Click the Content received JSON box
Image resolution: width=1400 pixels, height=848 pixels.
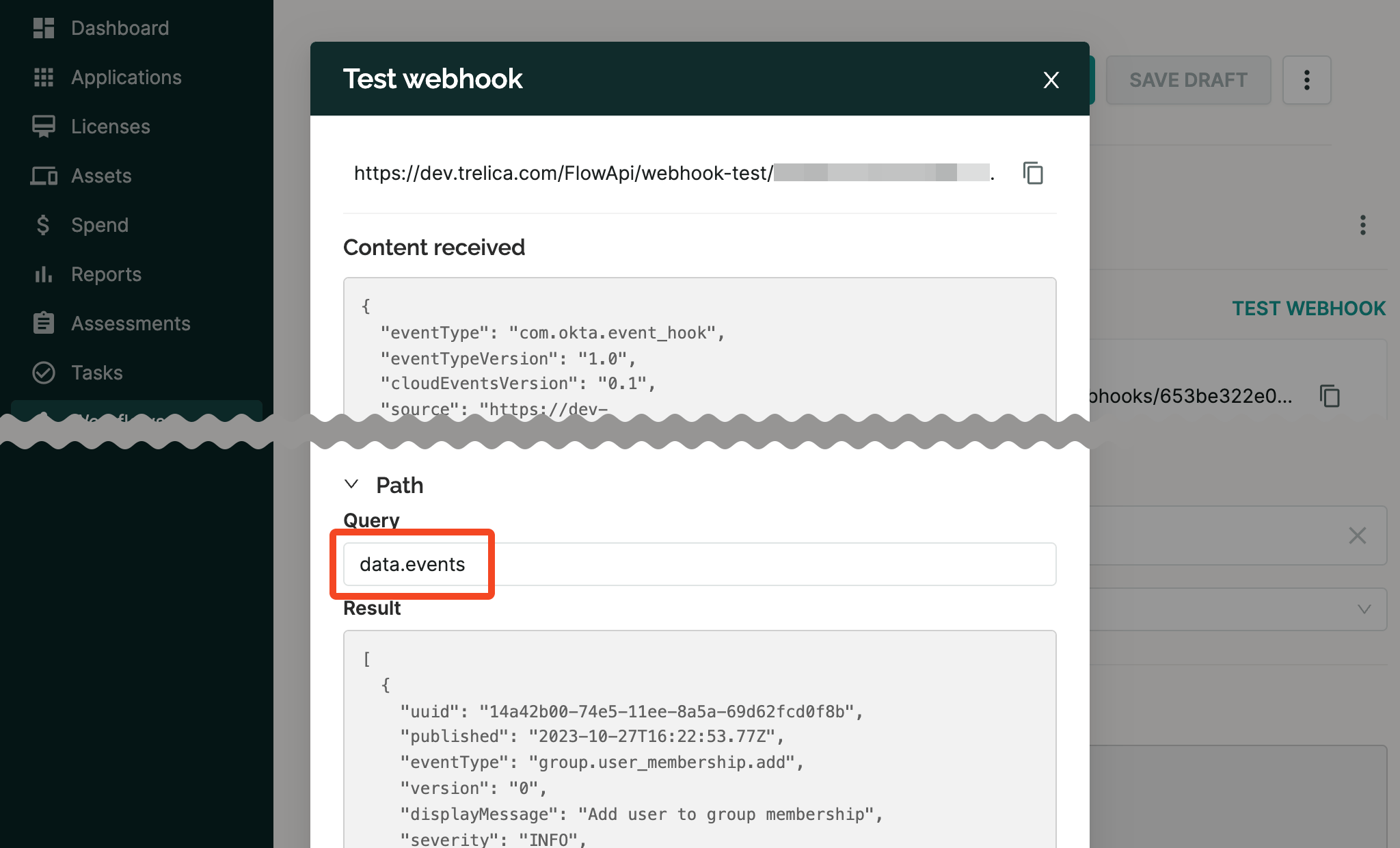[700, 349]
